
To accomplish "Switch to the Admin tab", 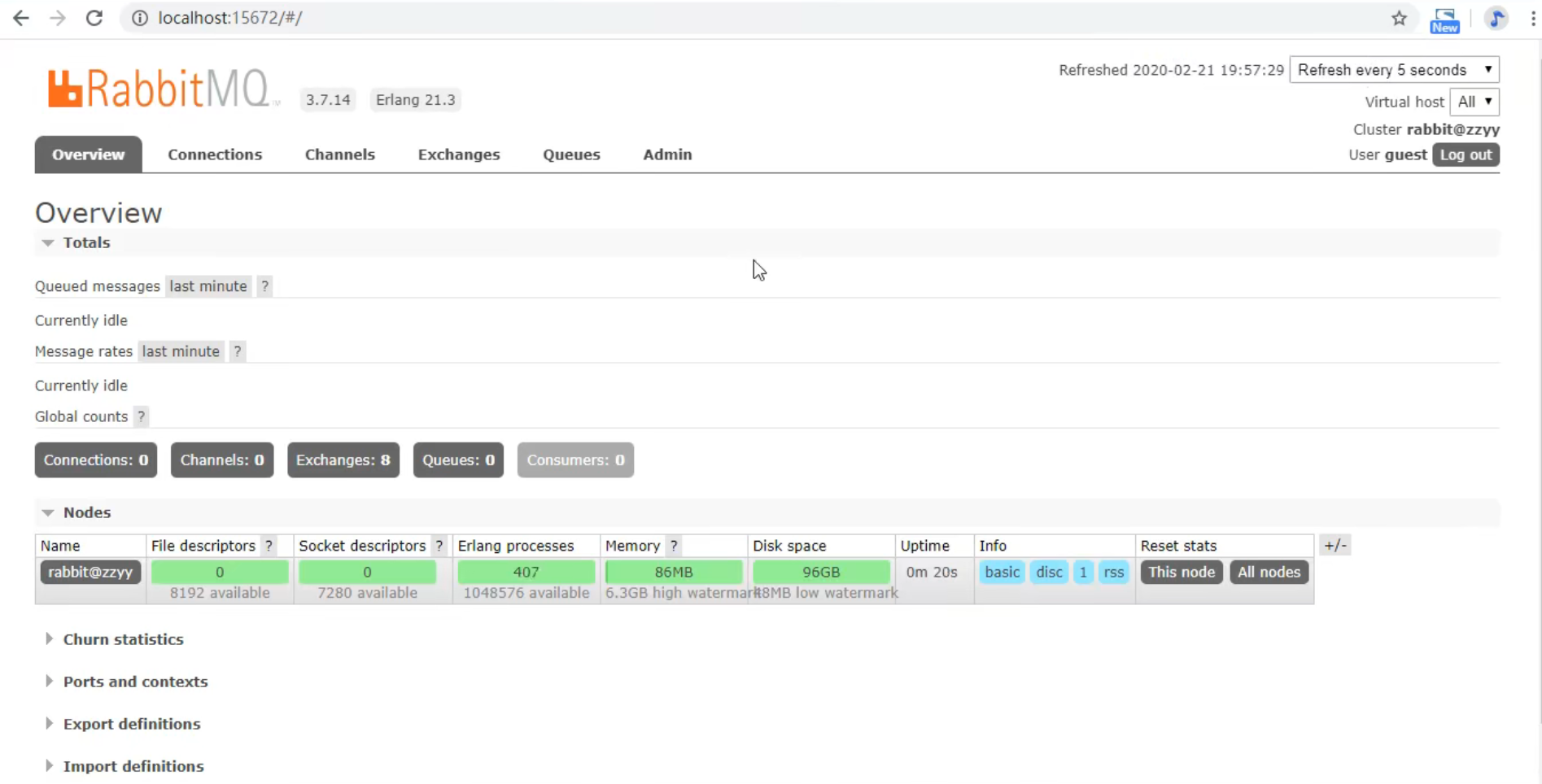I will point(667,155).
